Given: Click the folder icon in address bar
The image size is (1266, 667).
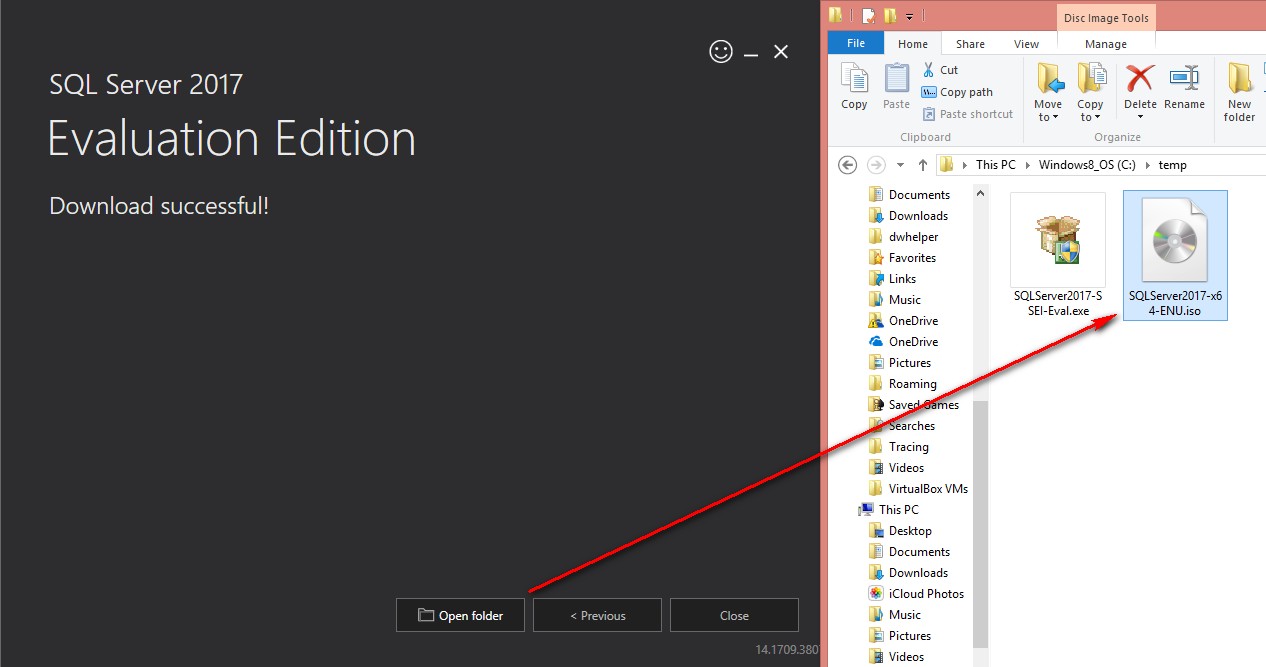Looking at the screenshot, I should [x=946, y=165].
